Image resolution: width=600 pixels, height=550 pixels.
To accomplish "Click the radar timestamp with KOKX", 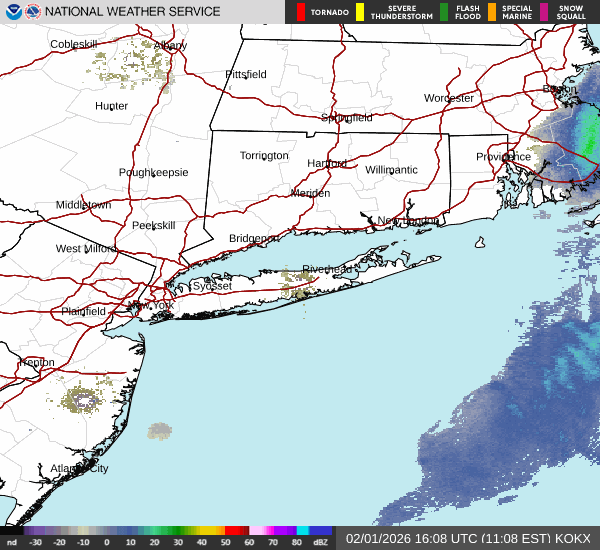I will pos(468,538).
